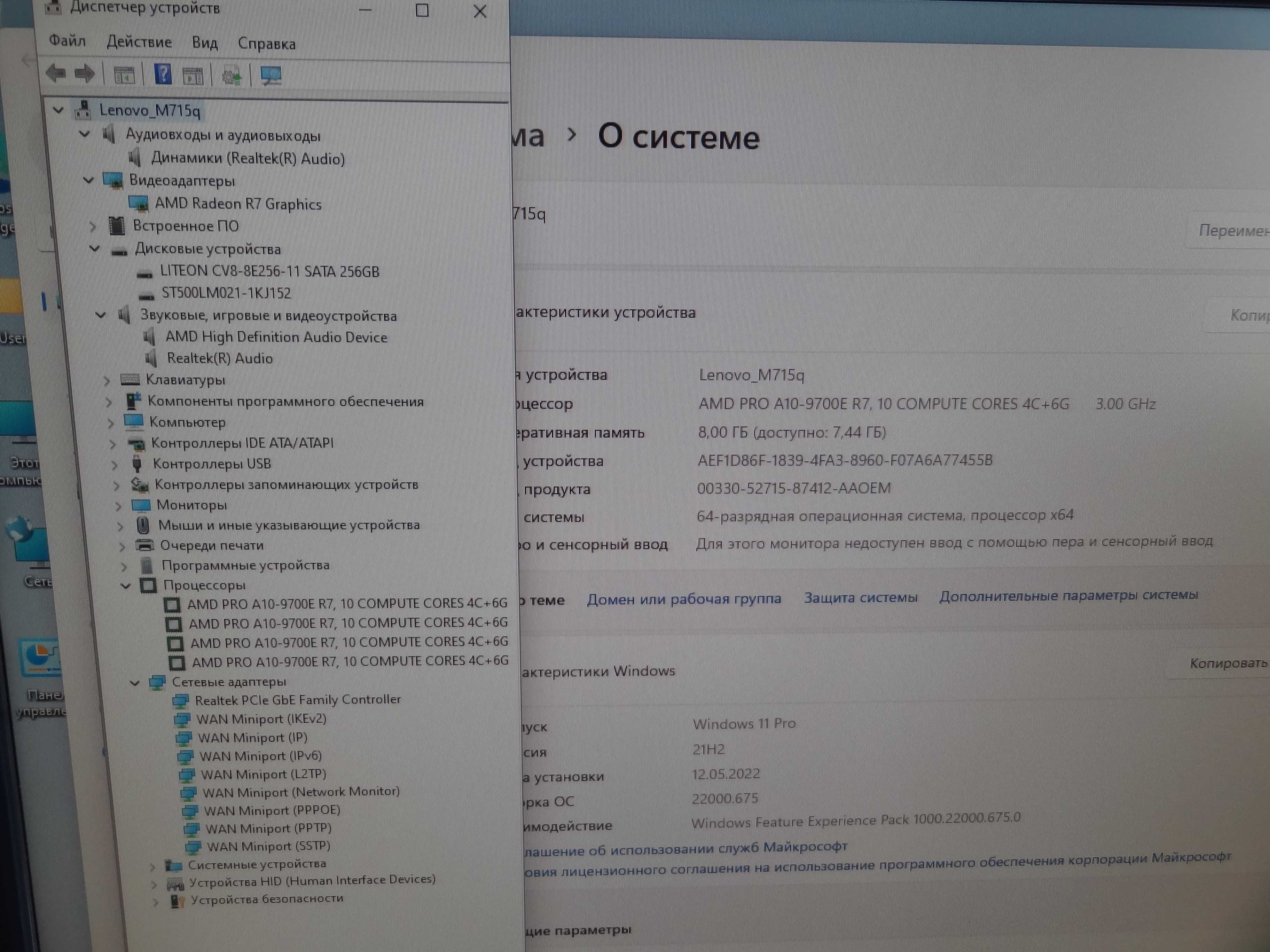The width and height of the screenshot is (1270, 952).
Task: Select WAN Miniport (IKEv2) adapter
Action: point(261,719)
